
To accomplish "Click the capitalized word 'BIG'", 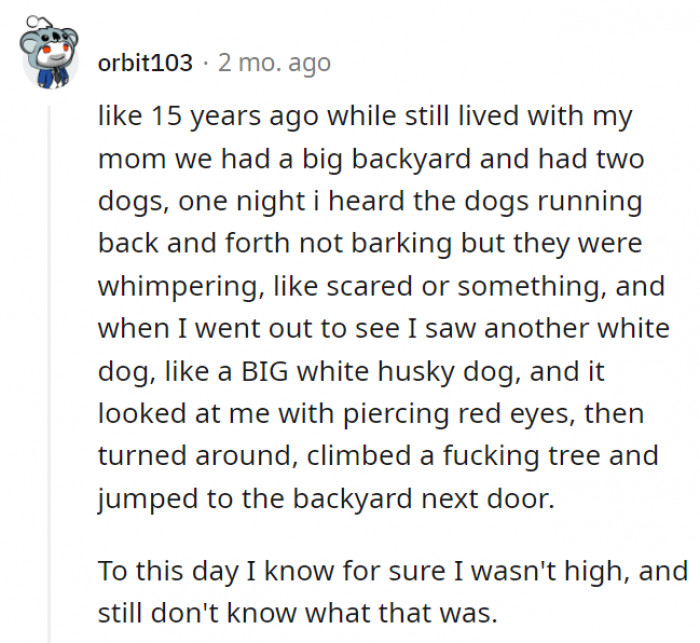I will tap(264, 371).
